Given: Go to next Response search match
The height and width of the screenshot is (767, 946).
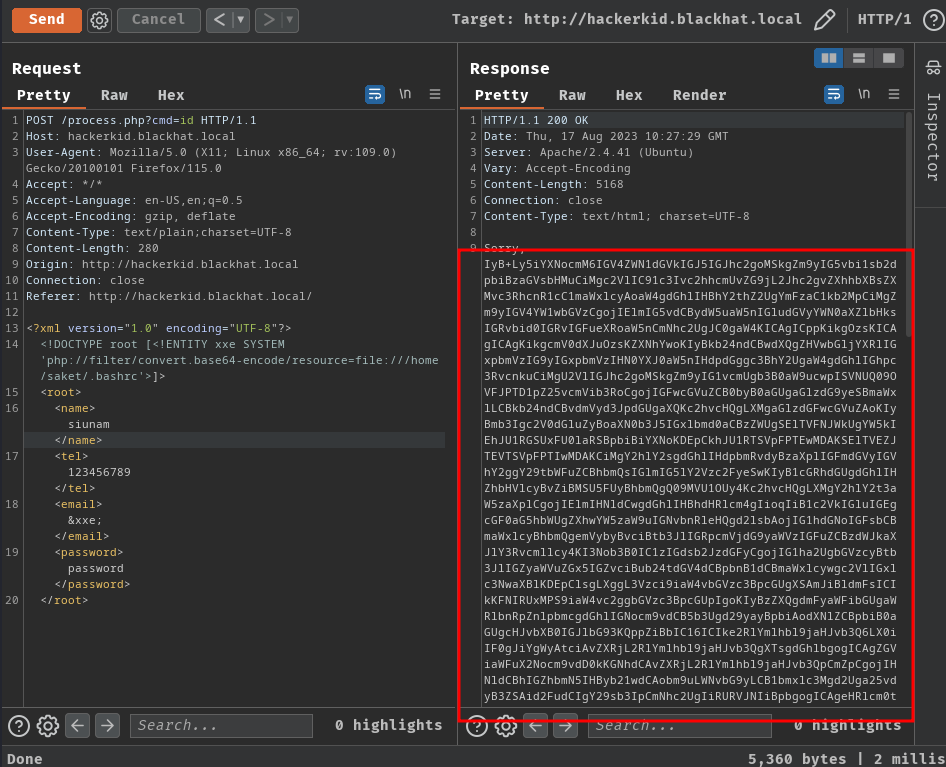Looking at the screenshot, I should [x=565, y=726].
